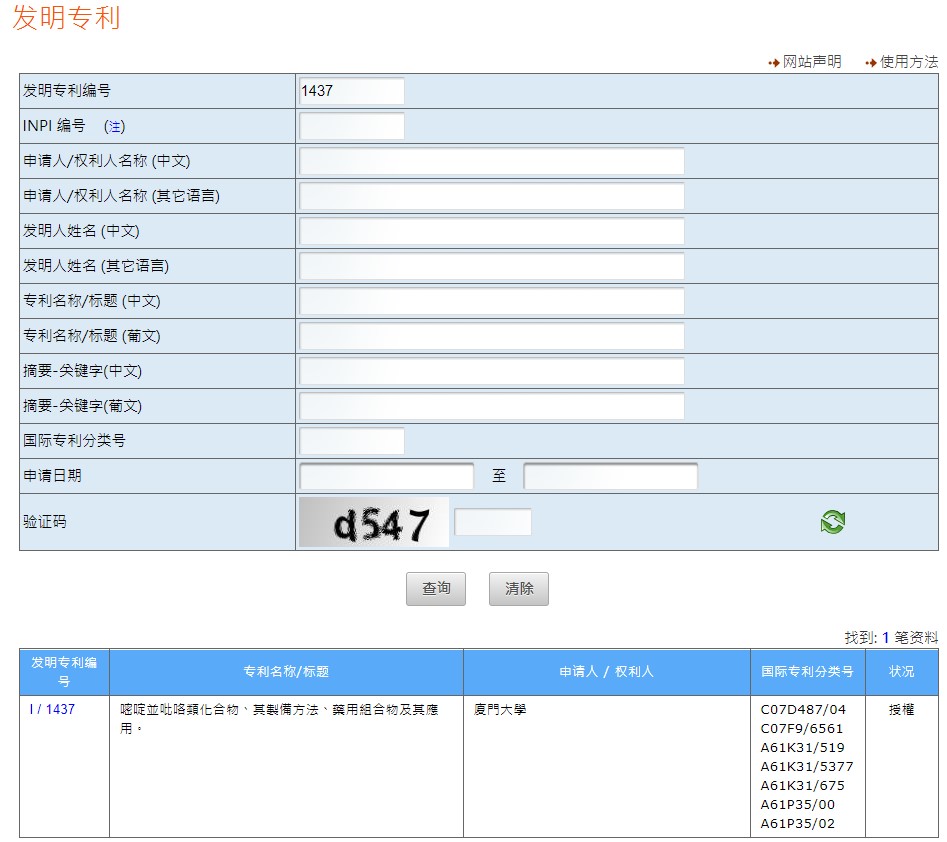Click the 发明人姓名 (中文) input field
This screenshot has width=947, height=842.
point(492,231)
